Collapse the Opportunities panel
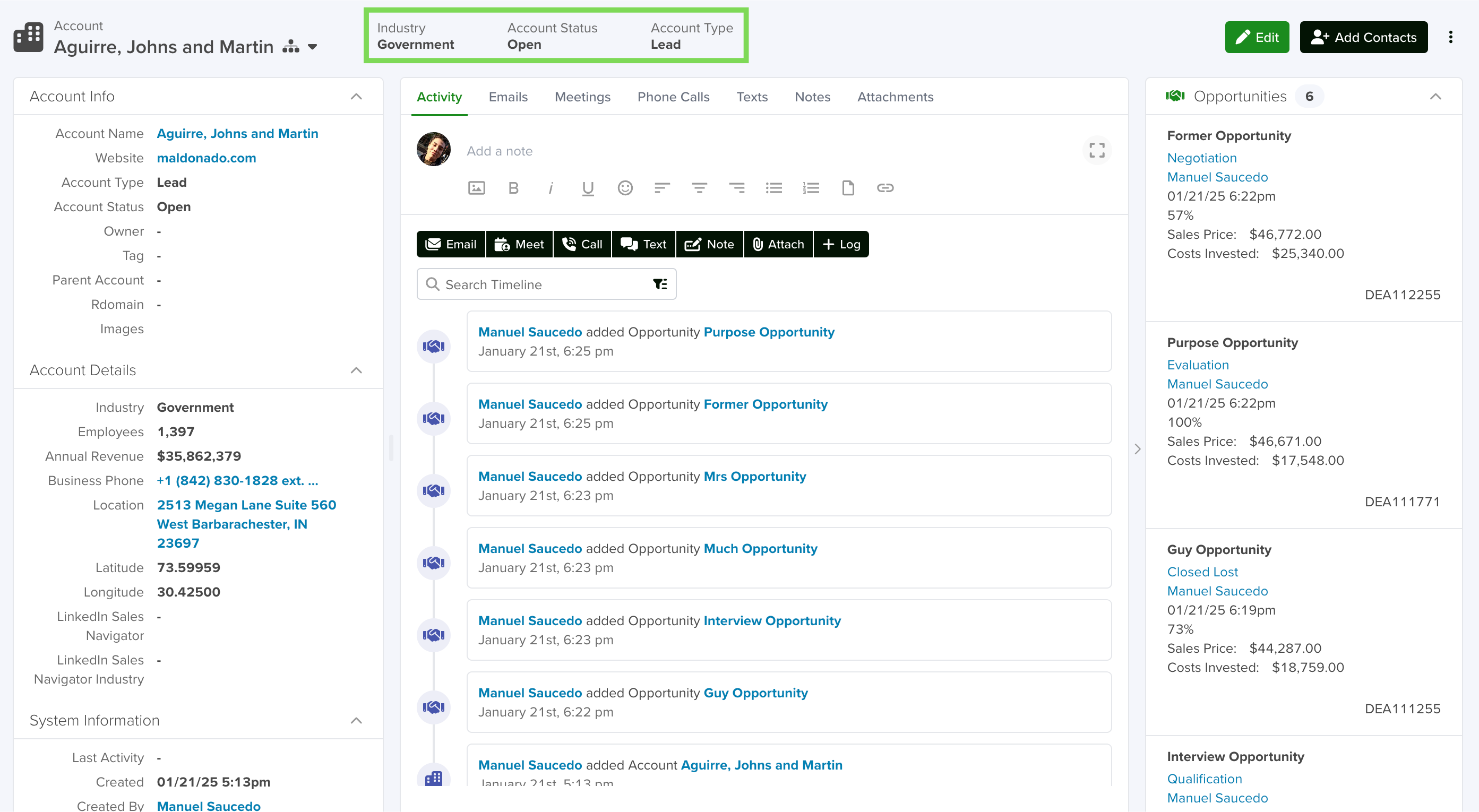Screen dimensions: 1479x812 click(1435, 97)
